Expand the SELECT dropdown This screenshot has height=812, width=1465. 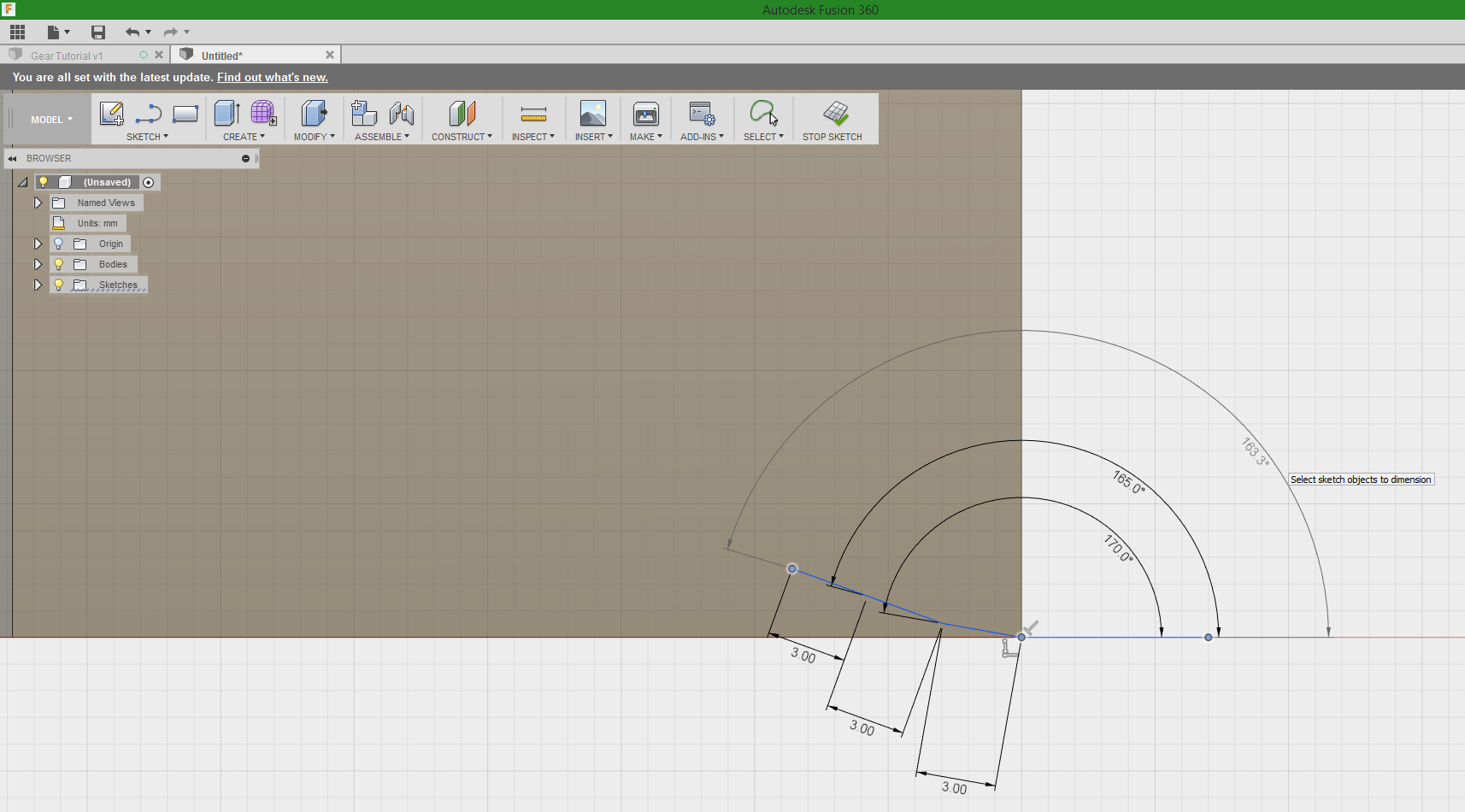pos(763,137)
